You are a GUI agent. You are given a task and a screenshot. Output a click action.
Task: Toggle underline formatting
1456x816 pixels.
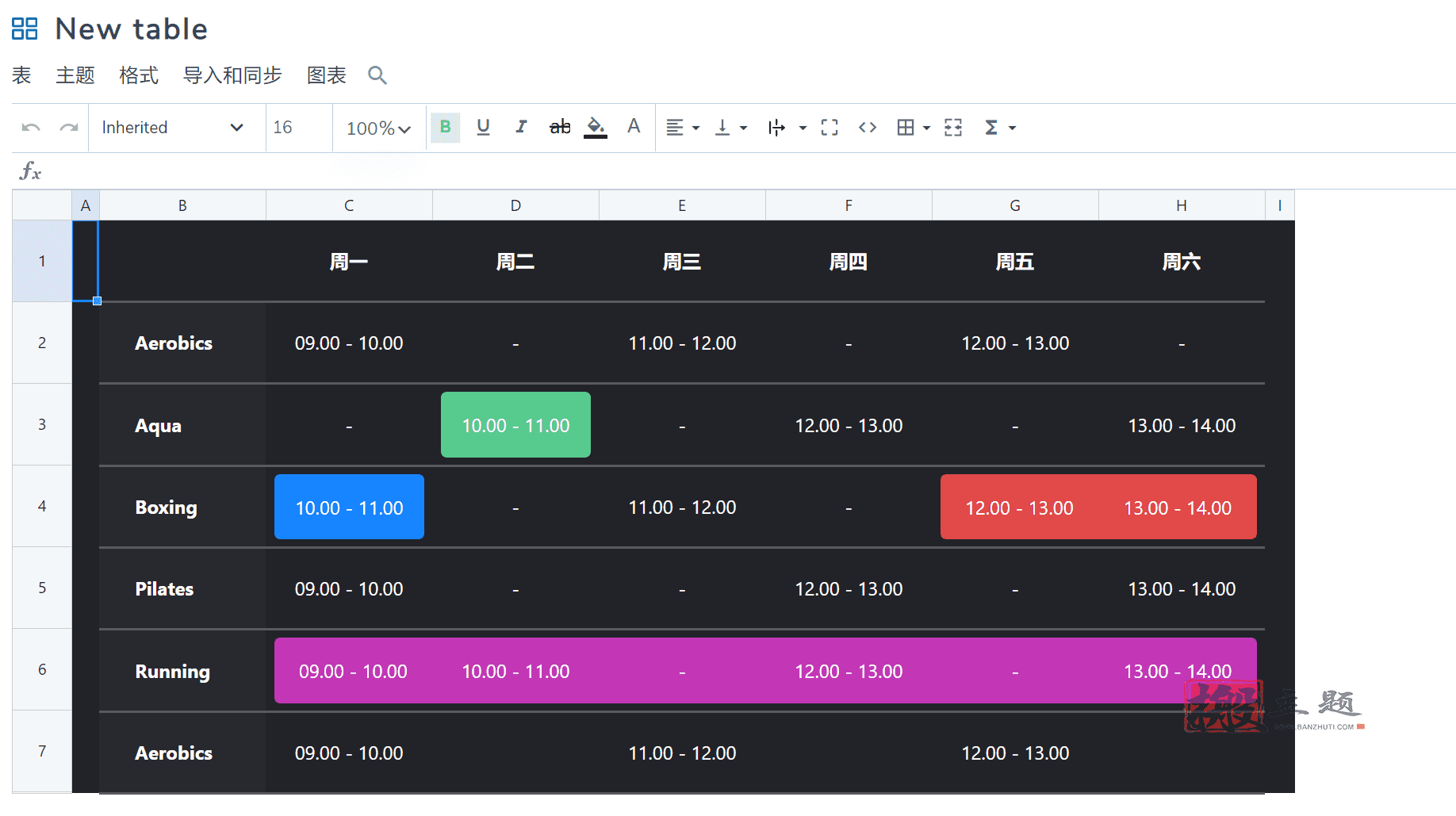click(483, 127)
